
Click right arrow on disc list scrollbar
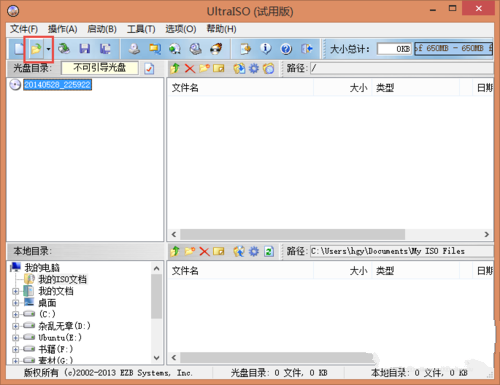[x=487, y=234]
